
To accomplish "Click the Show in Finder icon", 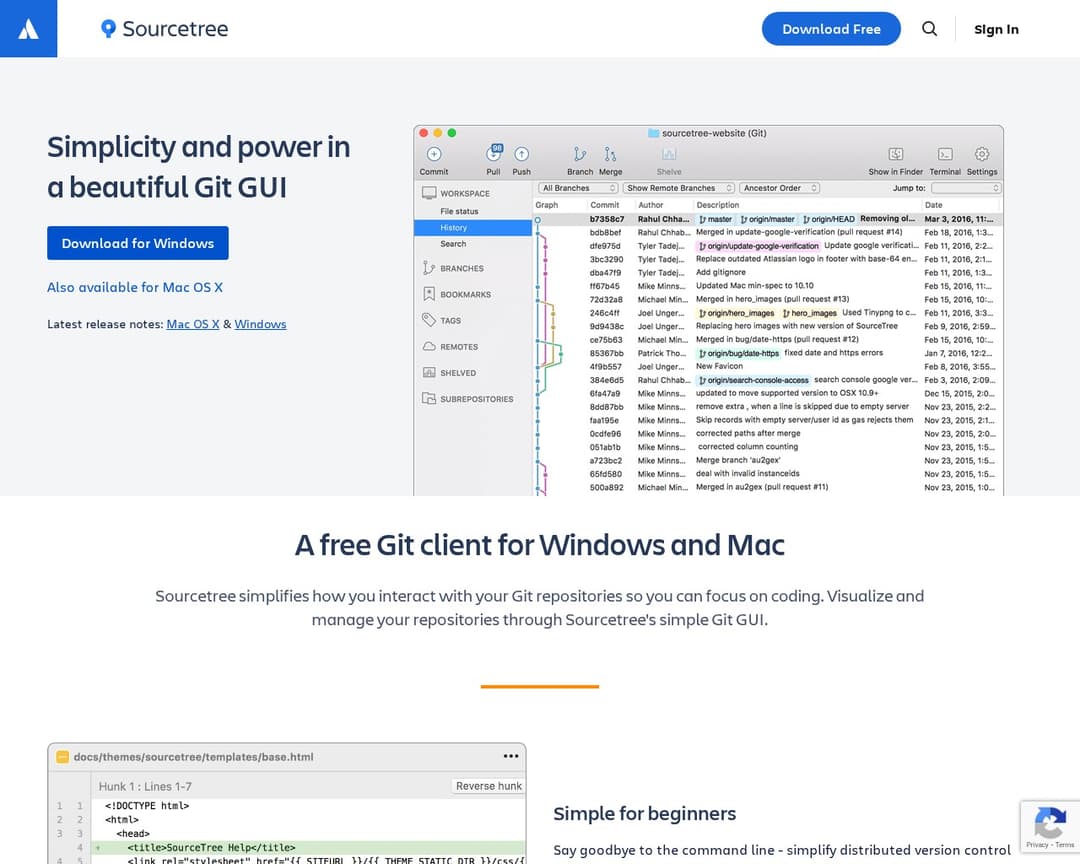I will (895, 154).
